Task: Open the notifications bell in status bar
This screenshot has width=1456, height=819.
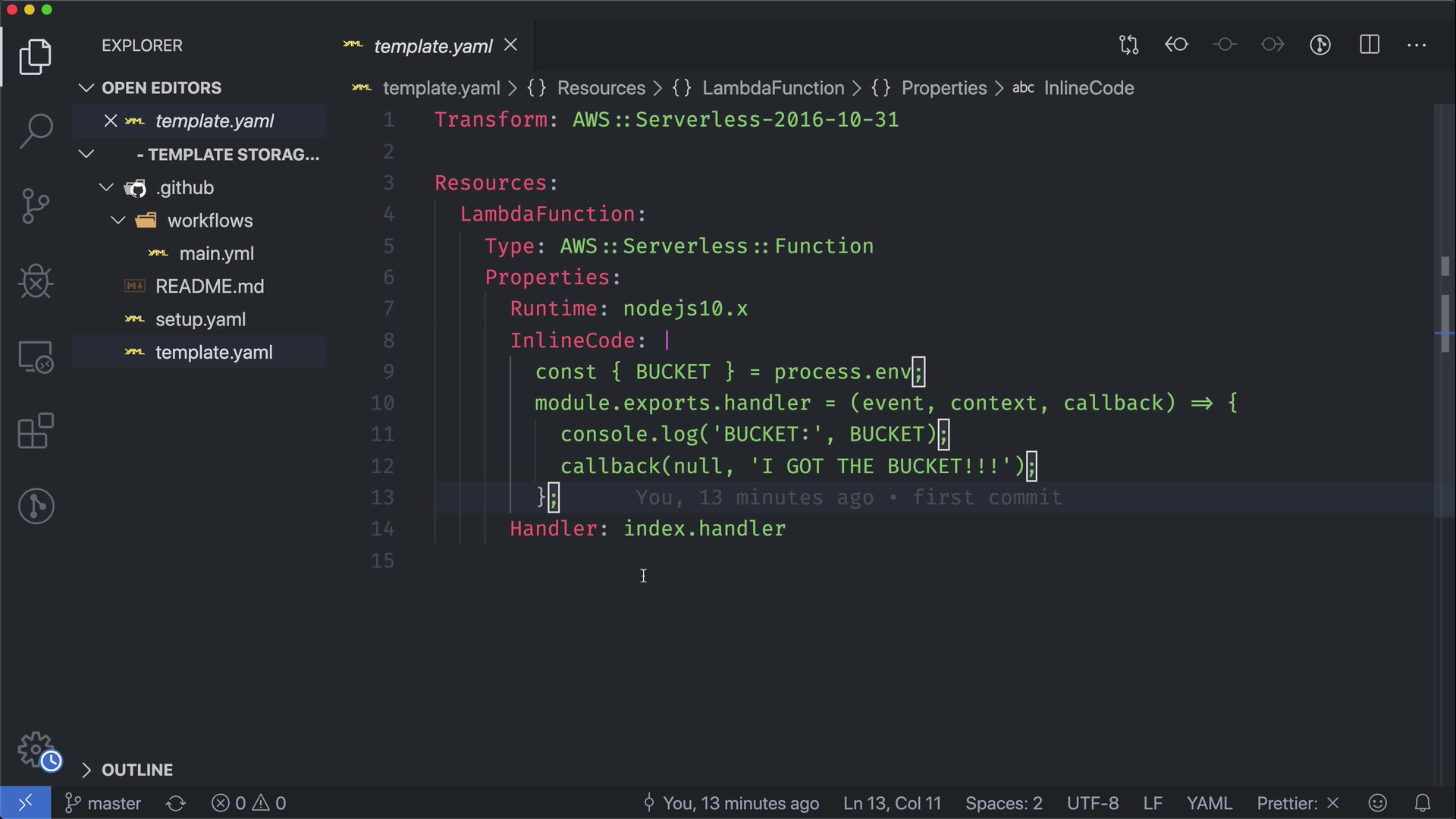Action: click(x=1423, y=803)
